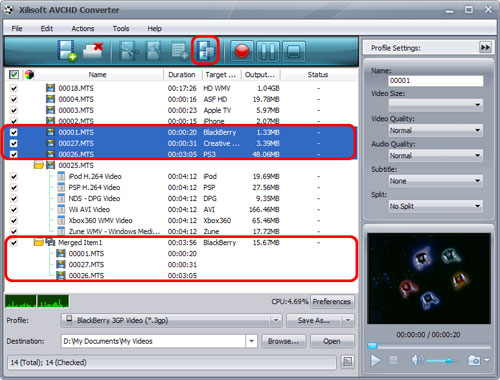Open the Profile BlackBerry 3GP Video dropdown

tap(172, 320)
